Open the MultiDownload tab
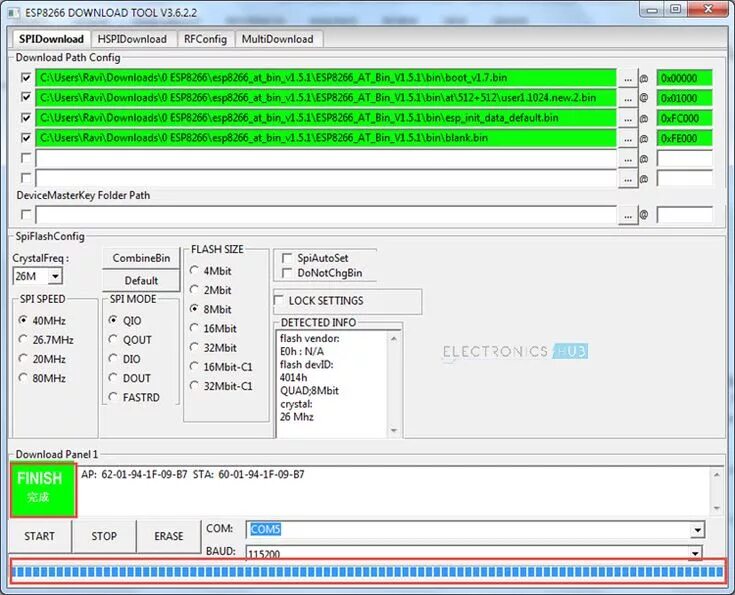This screenshot has width=735, height=595. (278, 39)
